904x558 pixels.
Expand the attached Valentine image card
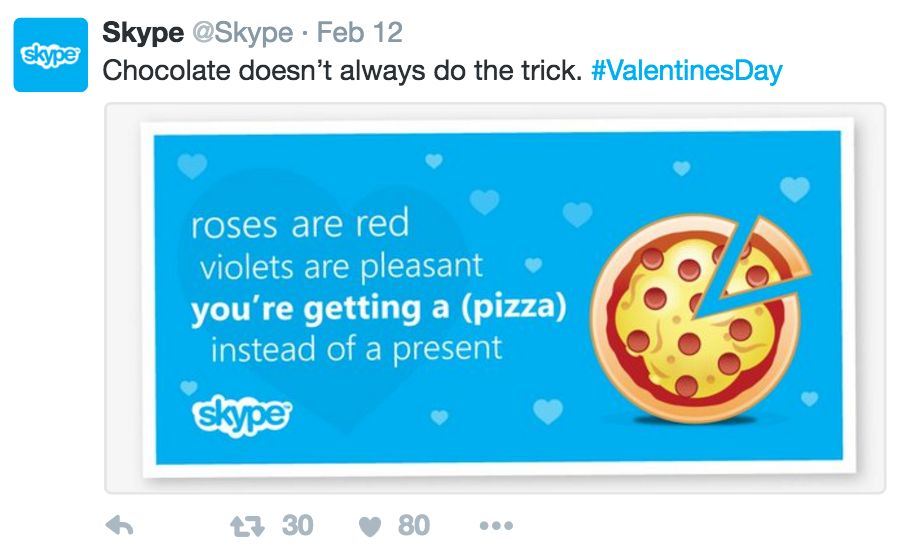pos(495,297)
